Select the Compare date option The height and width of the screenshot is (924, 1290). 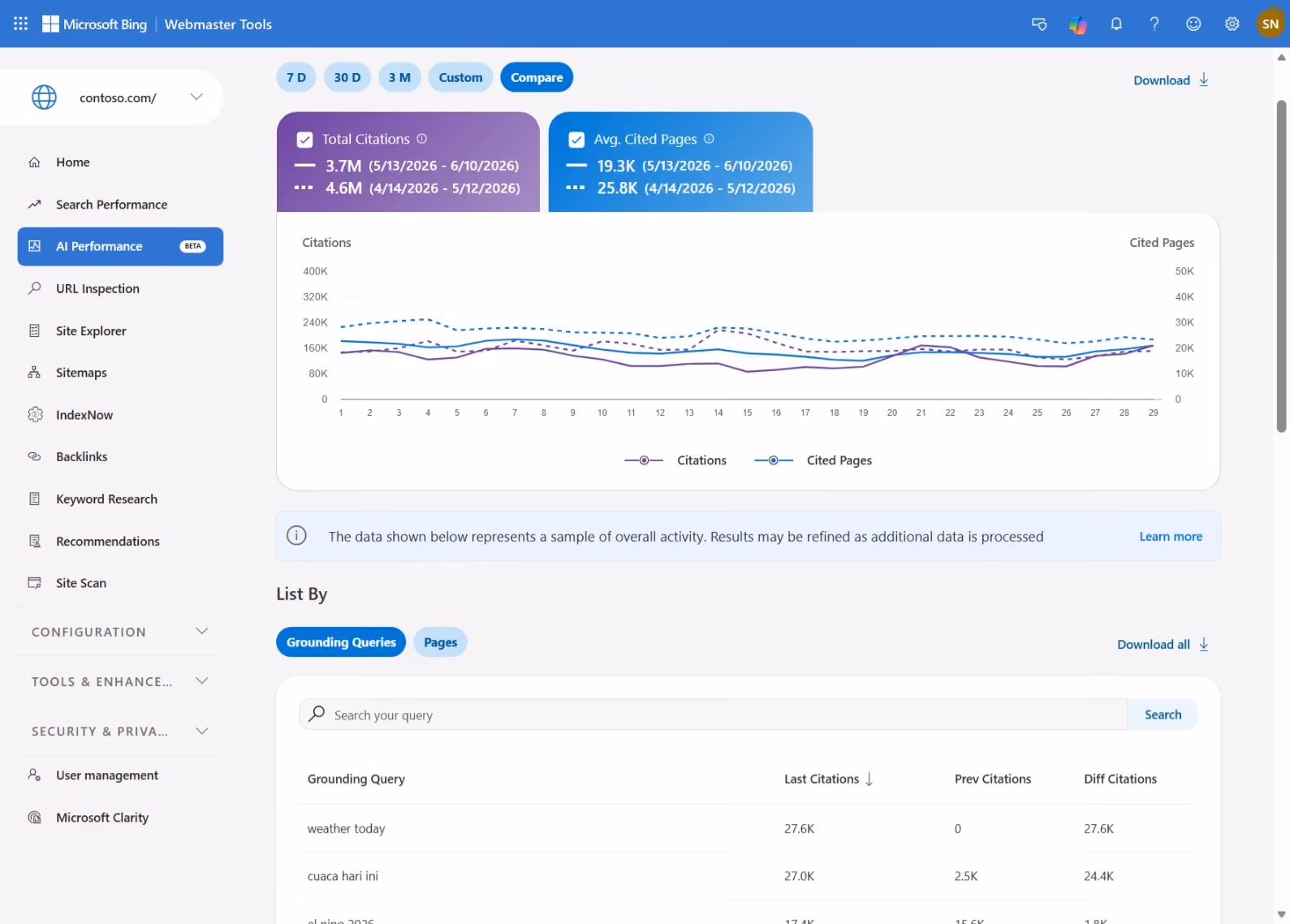[x=537, y=77]
